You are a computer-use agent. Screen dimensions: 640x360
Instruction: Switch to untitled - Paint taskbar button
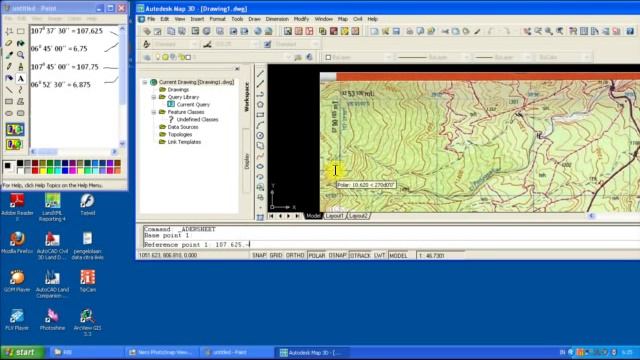click(237, 352)
